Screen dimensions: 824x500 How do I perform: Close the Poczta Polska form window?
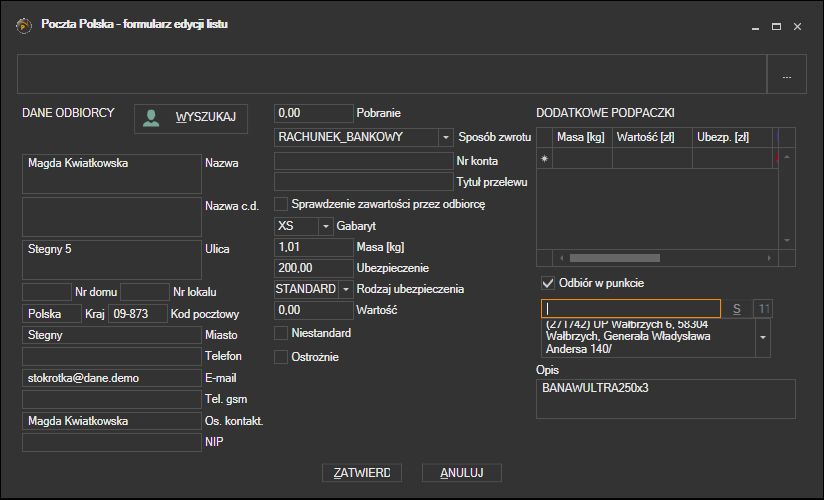(797, 26)
